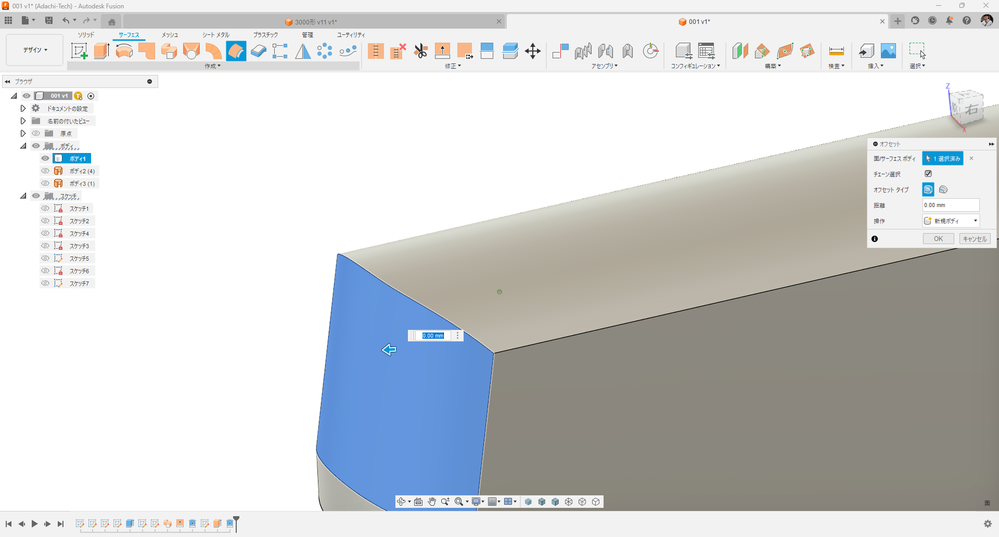Add a new document tab
The height and width of the screenshot is (537, 999).
[898, 21]
